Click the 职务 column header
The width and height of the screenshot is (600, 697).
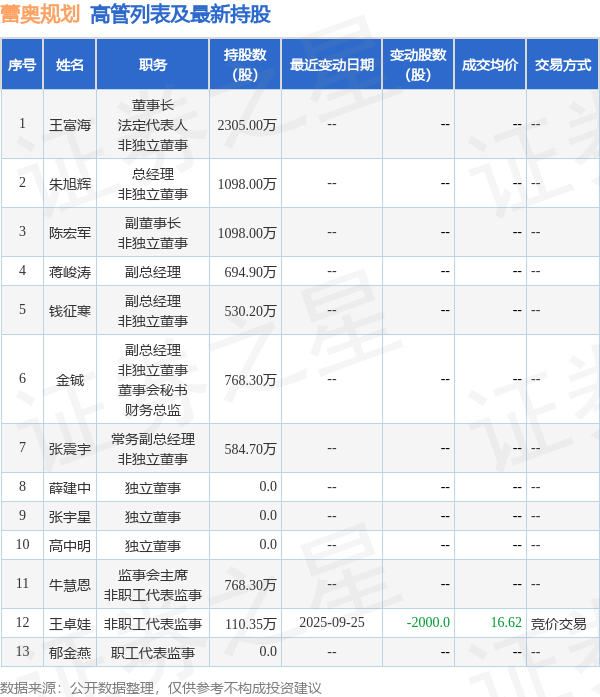[153, 65]
